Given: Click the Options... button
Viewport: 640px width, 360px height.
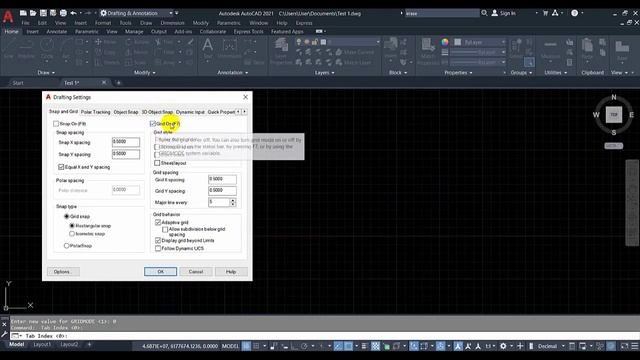Looking at the screenshot, I should (x=63, y=271).
